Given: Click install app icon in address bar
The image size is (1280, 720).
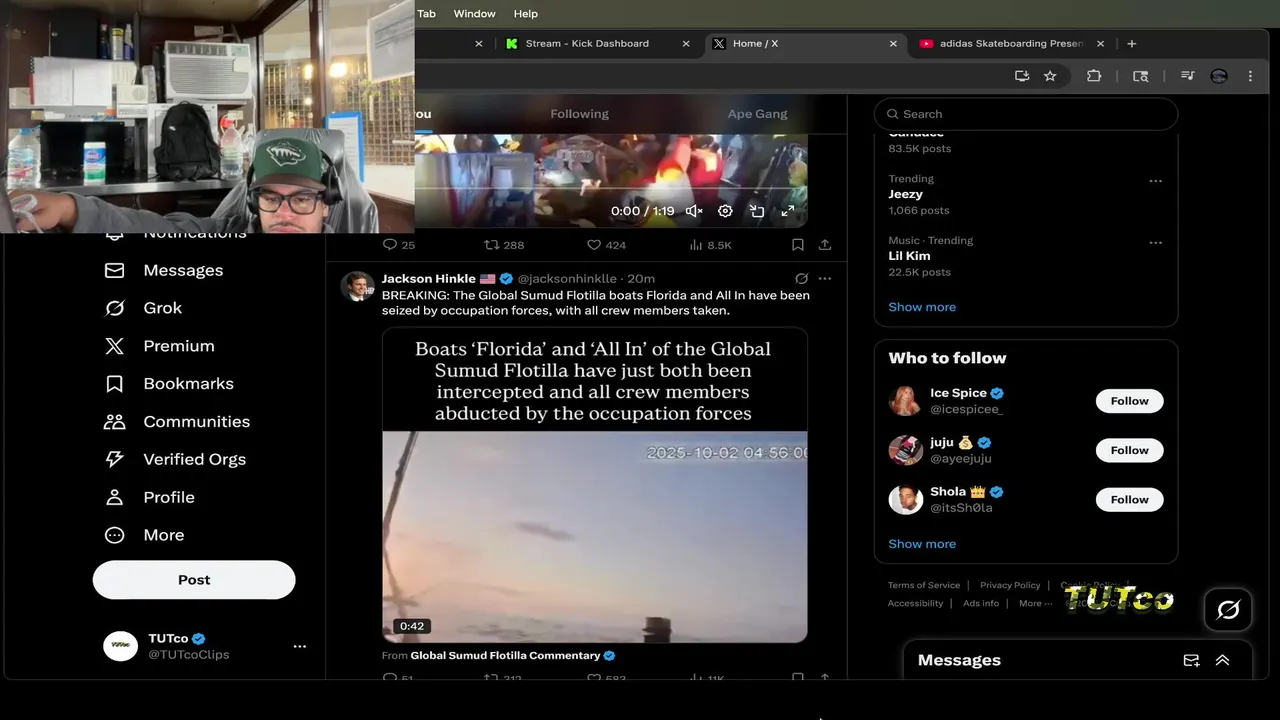Looking at the screenshot, I should coord(1021,76).
